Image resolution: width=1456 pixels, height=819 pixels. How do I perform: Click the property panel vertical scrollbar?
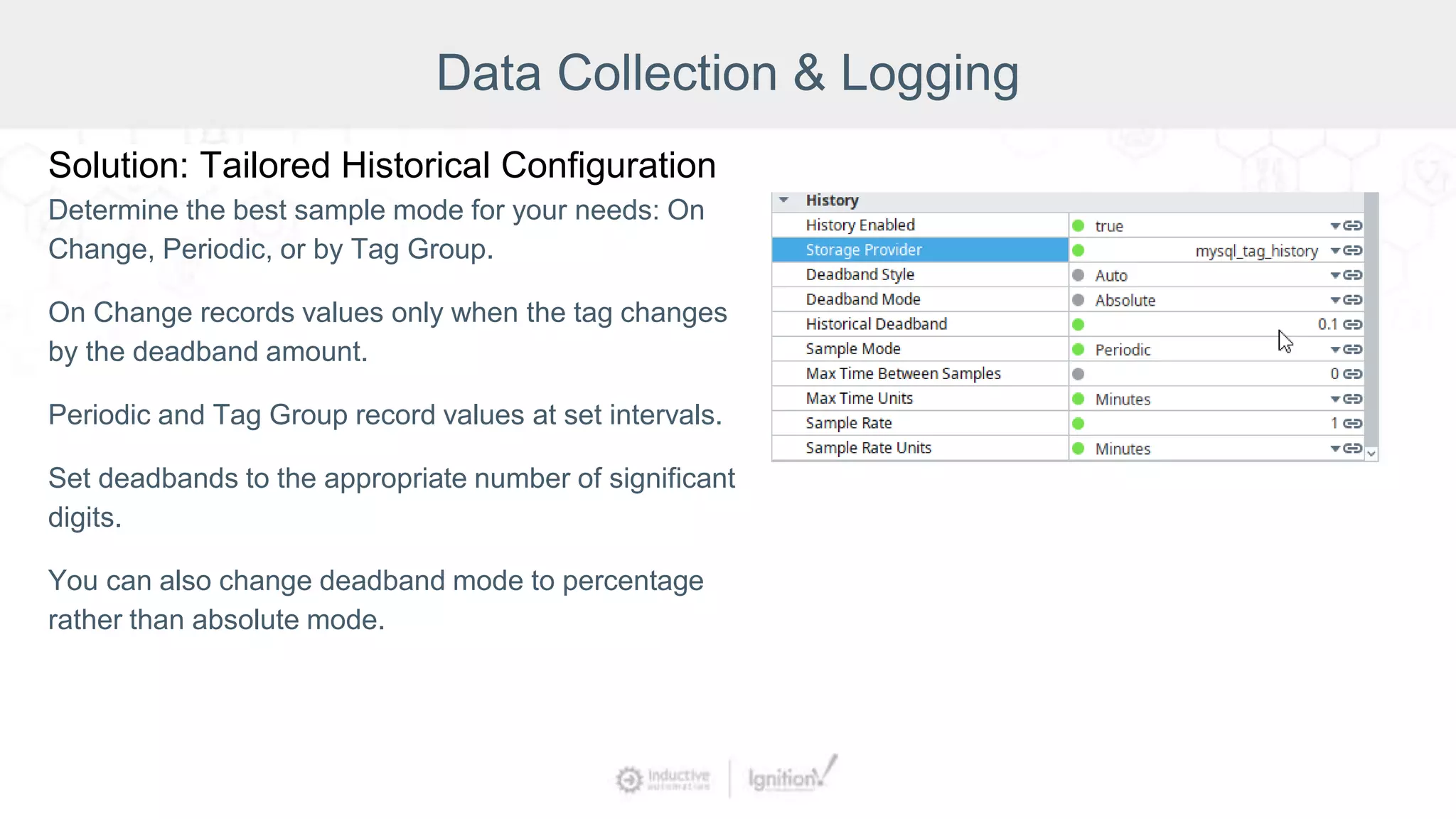[x=1371, y=320]
